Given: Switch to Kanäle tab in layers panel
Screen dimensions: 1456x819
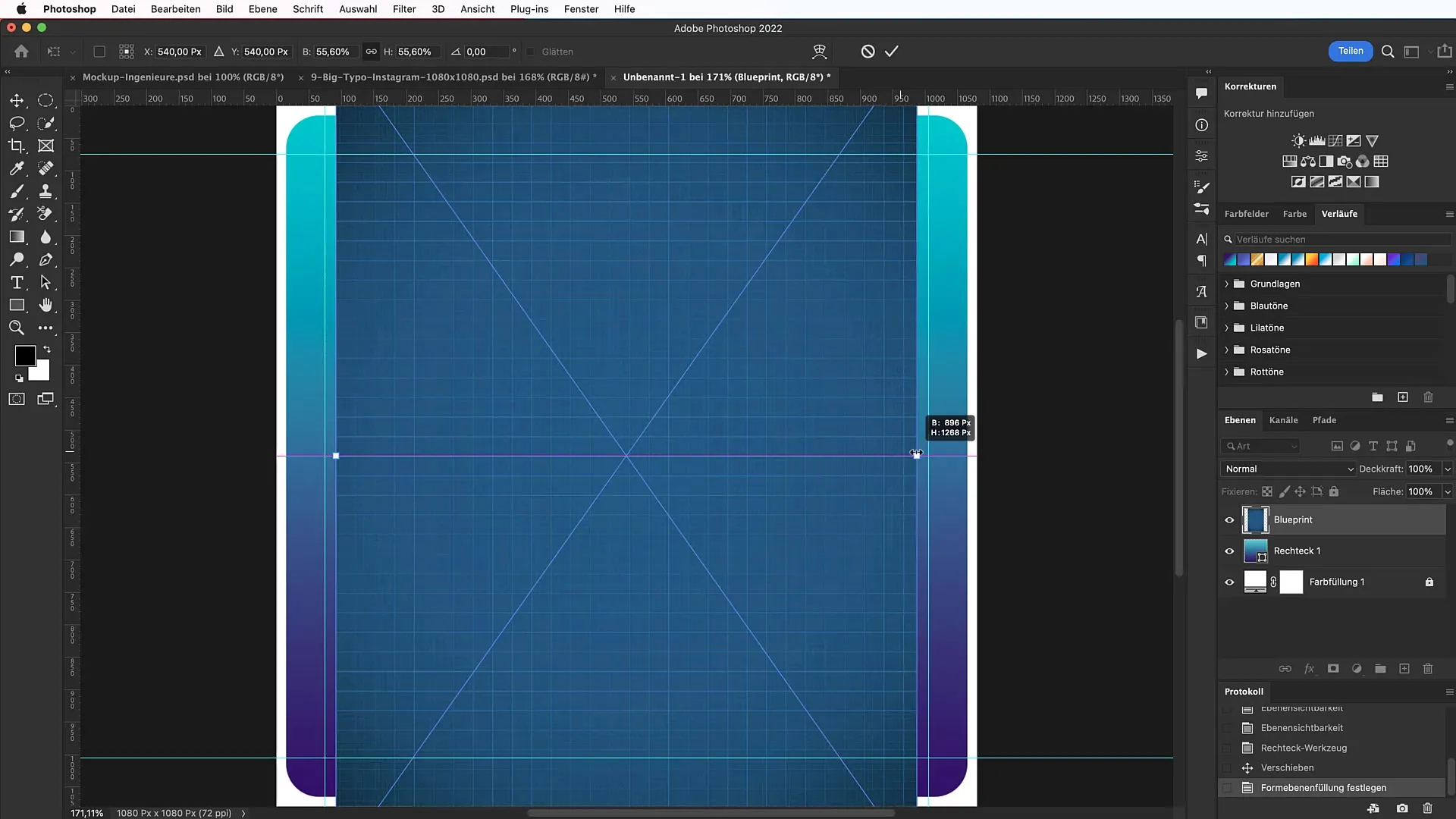Looking at the screenshot, I should click(1284, 420).
